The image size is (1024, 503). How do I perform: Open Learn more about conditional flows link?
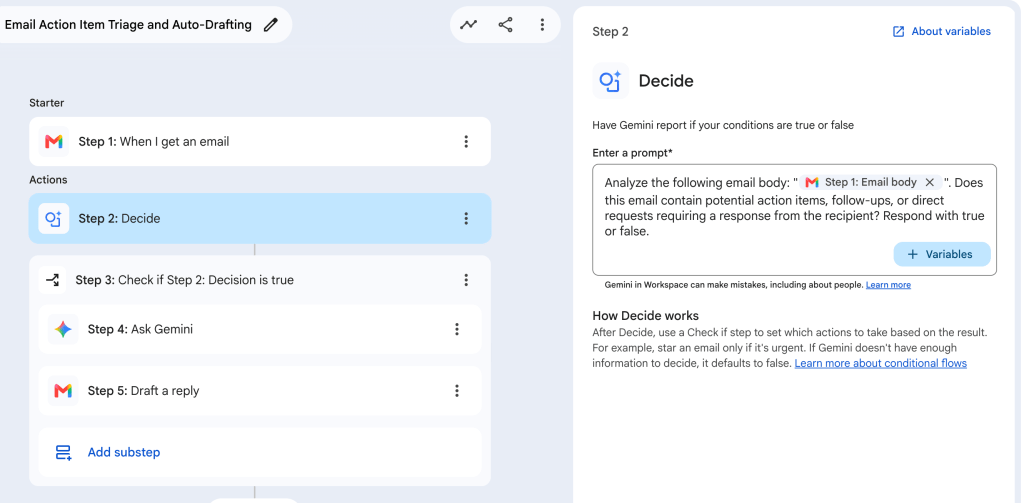point(880,363)
